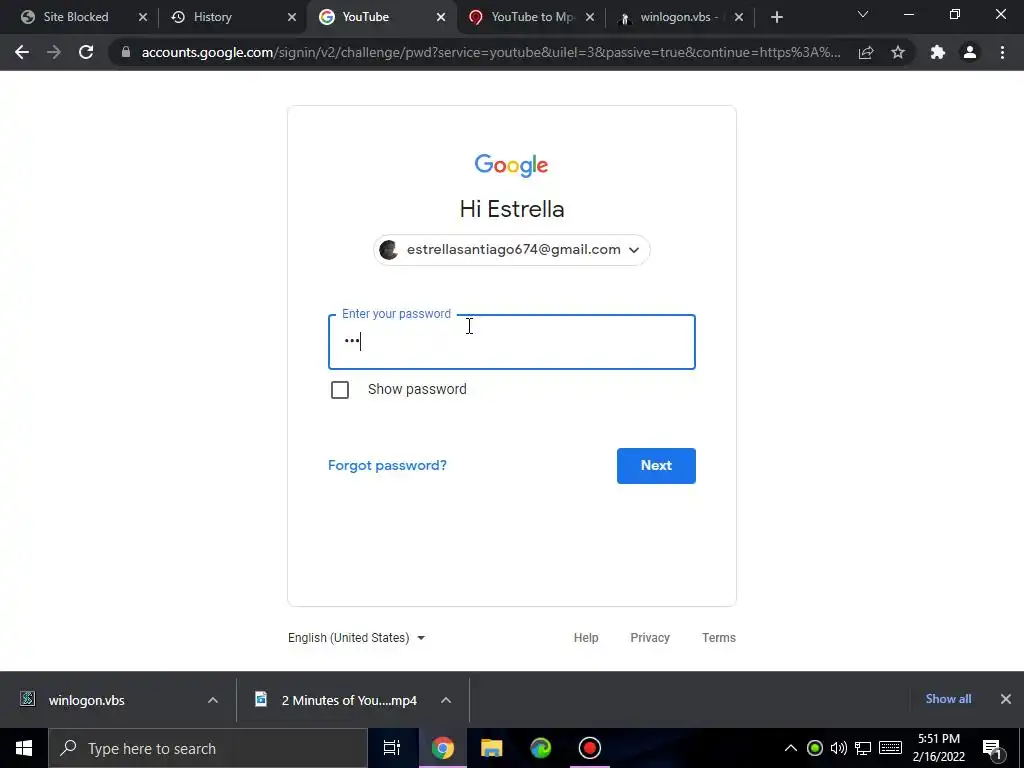Open the English (United States) language dropdown

(x=357, y=637)
